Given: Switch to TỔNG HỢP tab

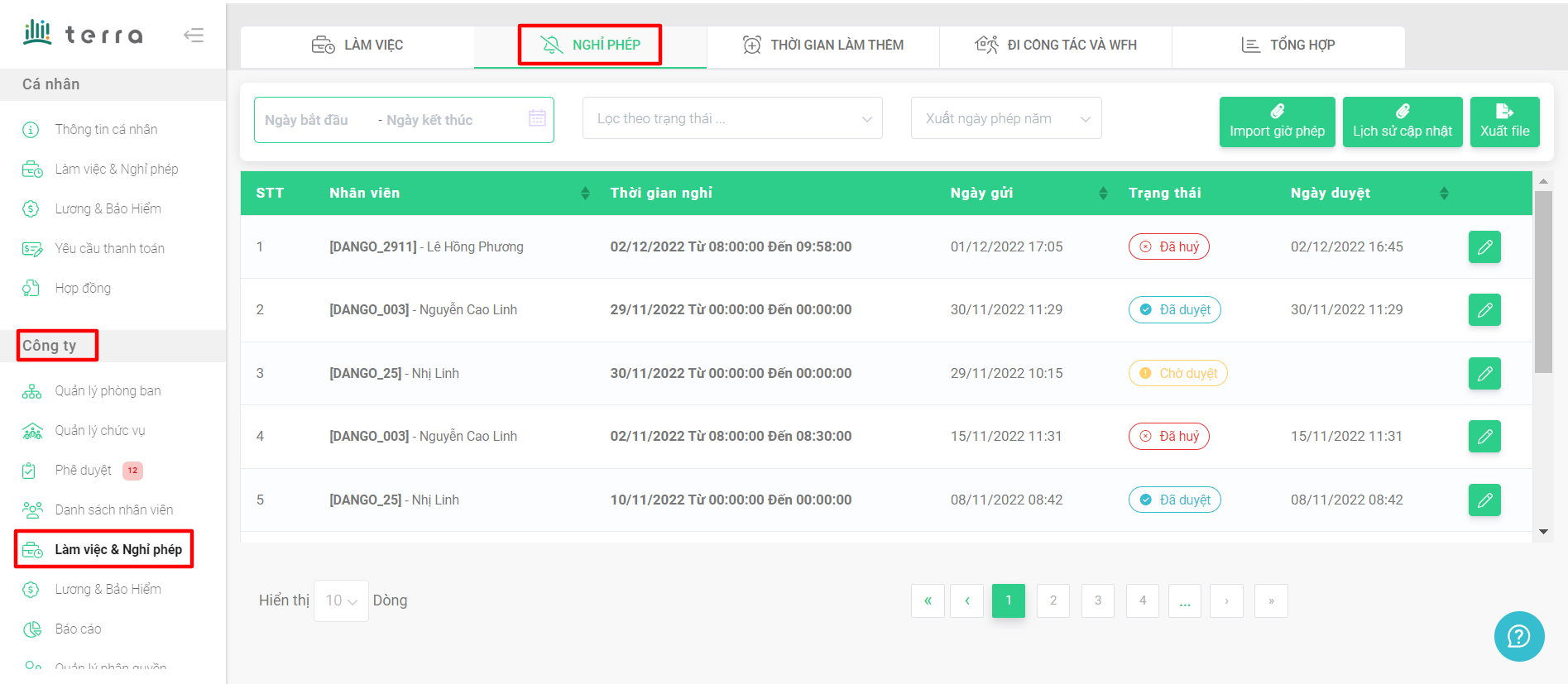Looking at the screenshot, I should point(1288,45).
